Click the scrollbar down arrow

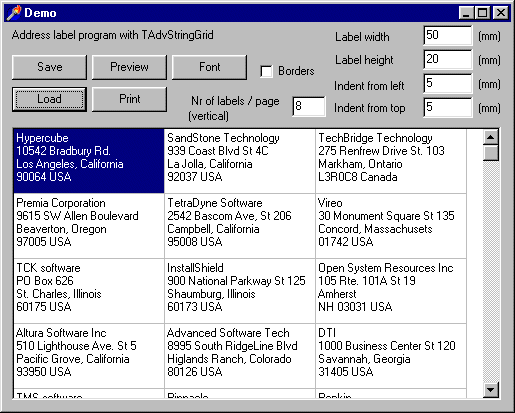coord(491,389)
